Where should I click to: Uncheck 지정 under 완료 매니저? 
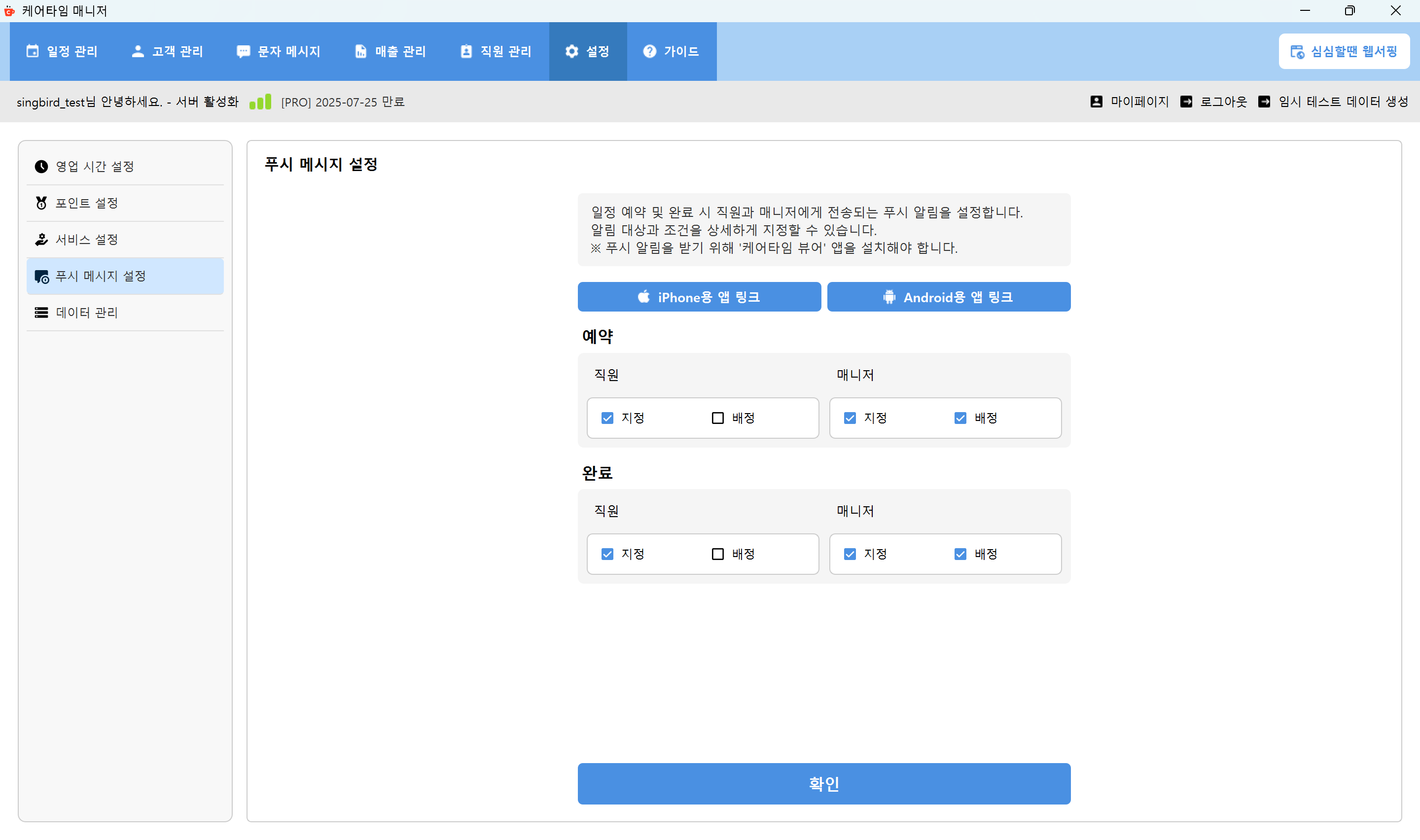[x=850, y=554]
